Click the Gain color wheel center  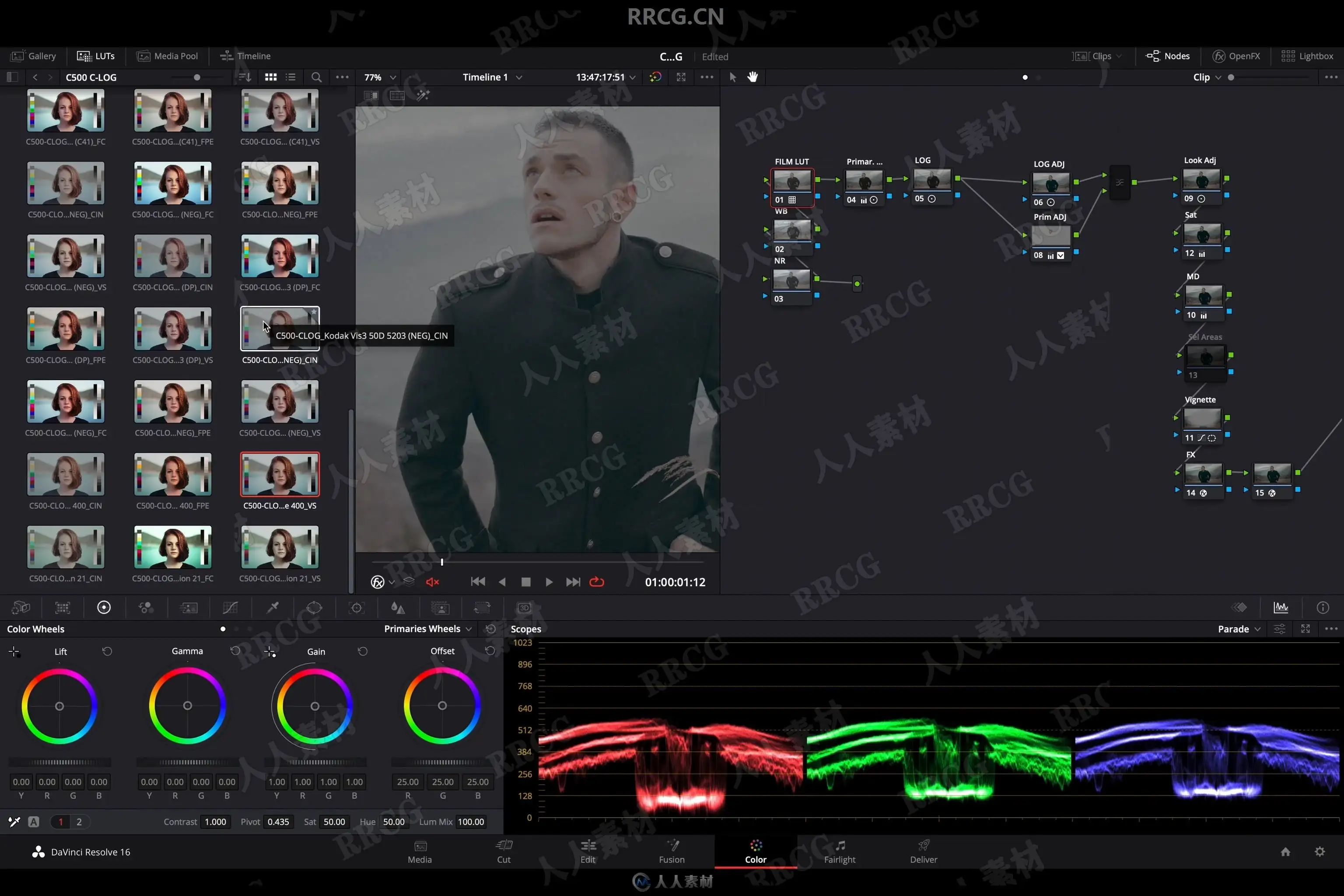tap(315, 706)
